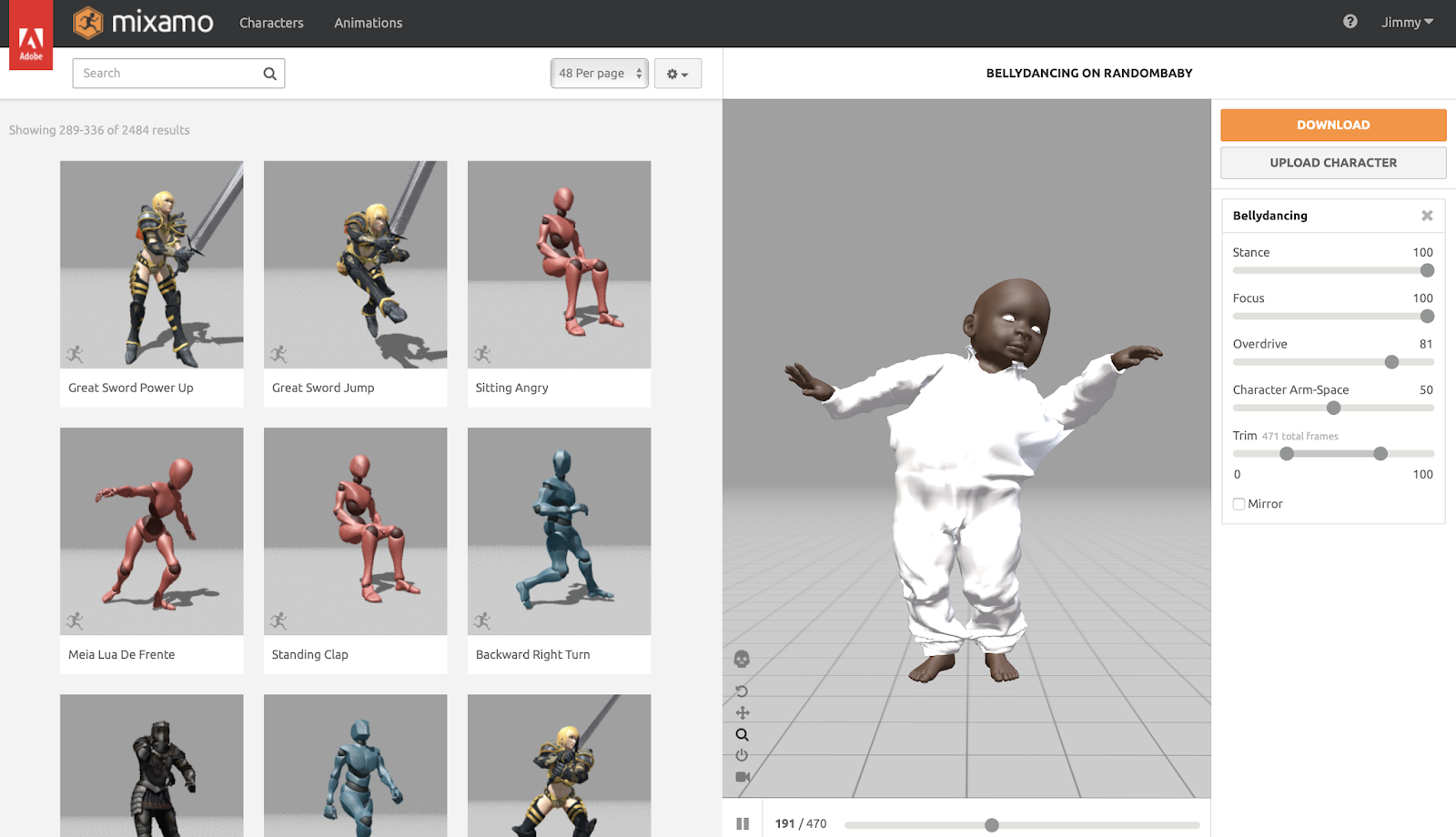This screenshot has height=837, width=1456.
Task: Click the power icon in viewer
Action: [742, 755]
